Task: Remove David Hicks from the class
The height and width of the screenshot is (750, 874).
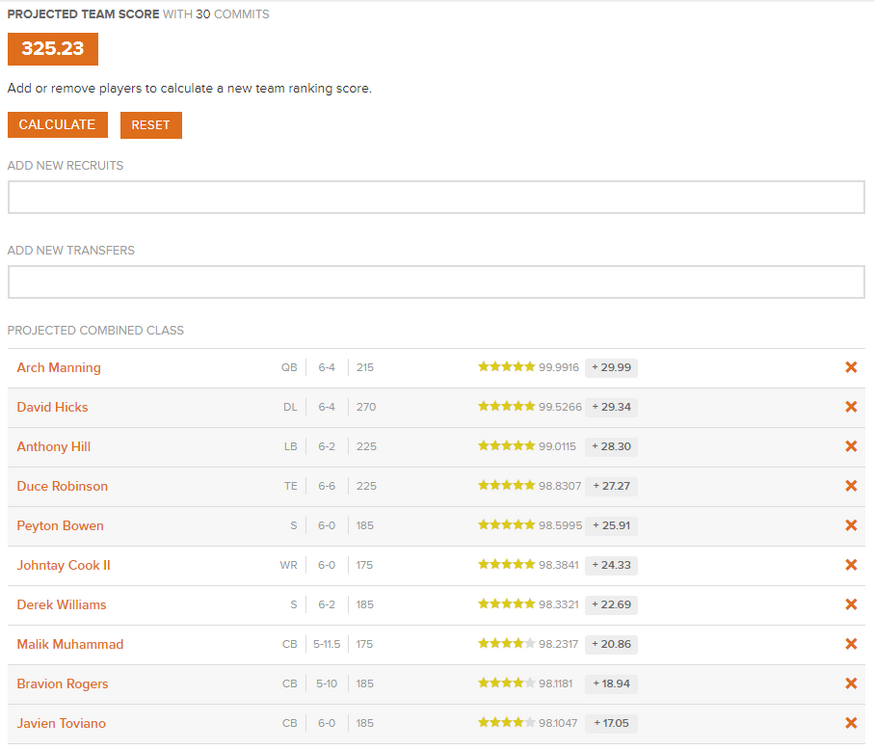Action: [851, 407]
